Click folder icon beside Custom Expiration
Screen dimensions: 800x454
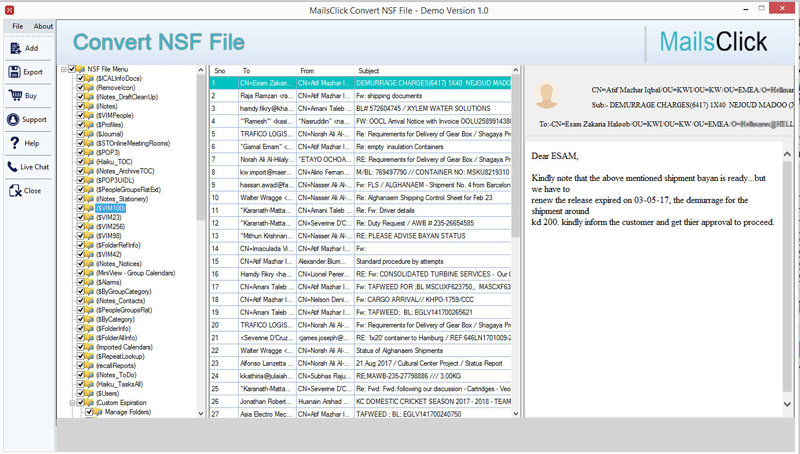[89, 403]
